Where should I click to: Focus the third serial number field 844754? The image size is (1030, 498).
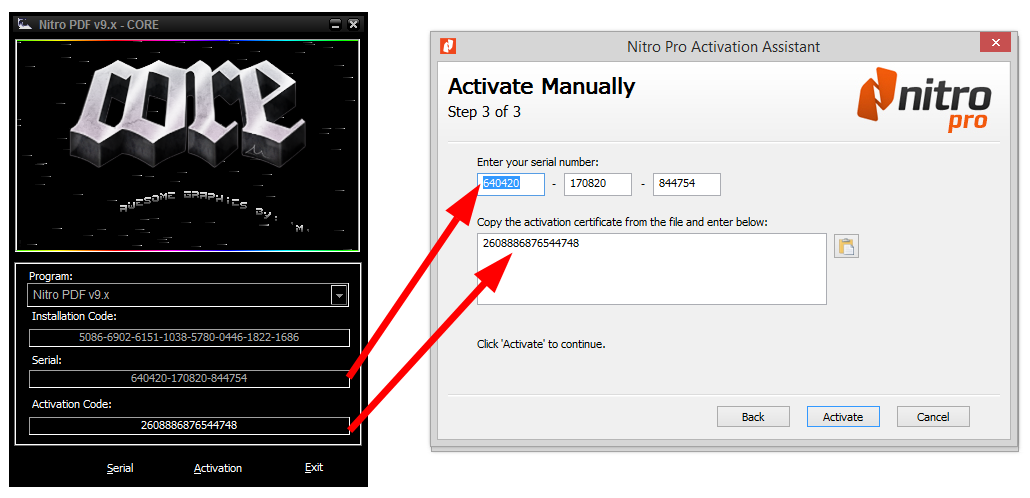686,184
